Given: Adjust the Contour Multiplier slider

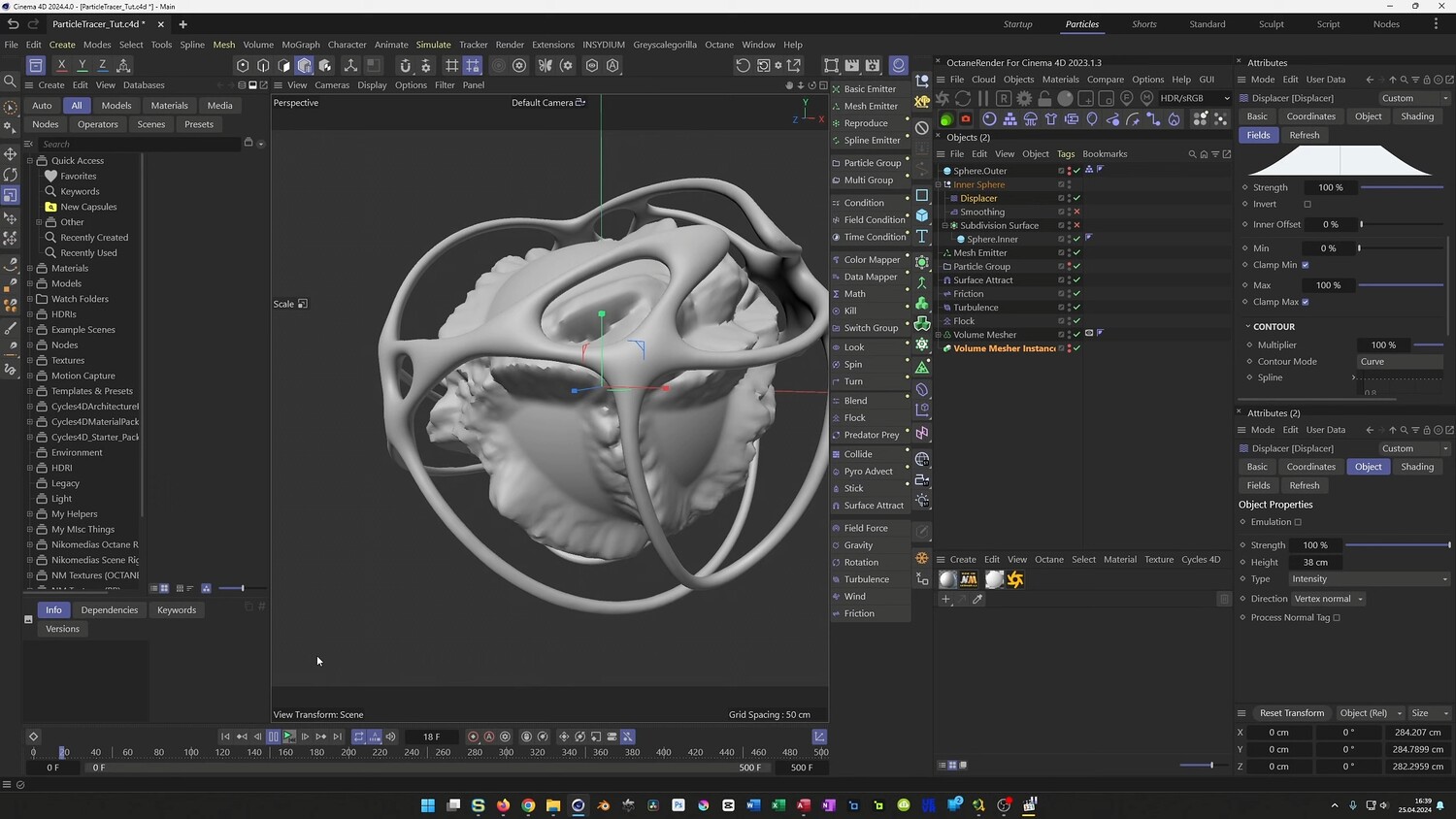Looking at the screenshot, I should pos(1429,345).
